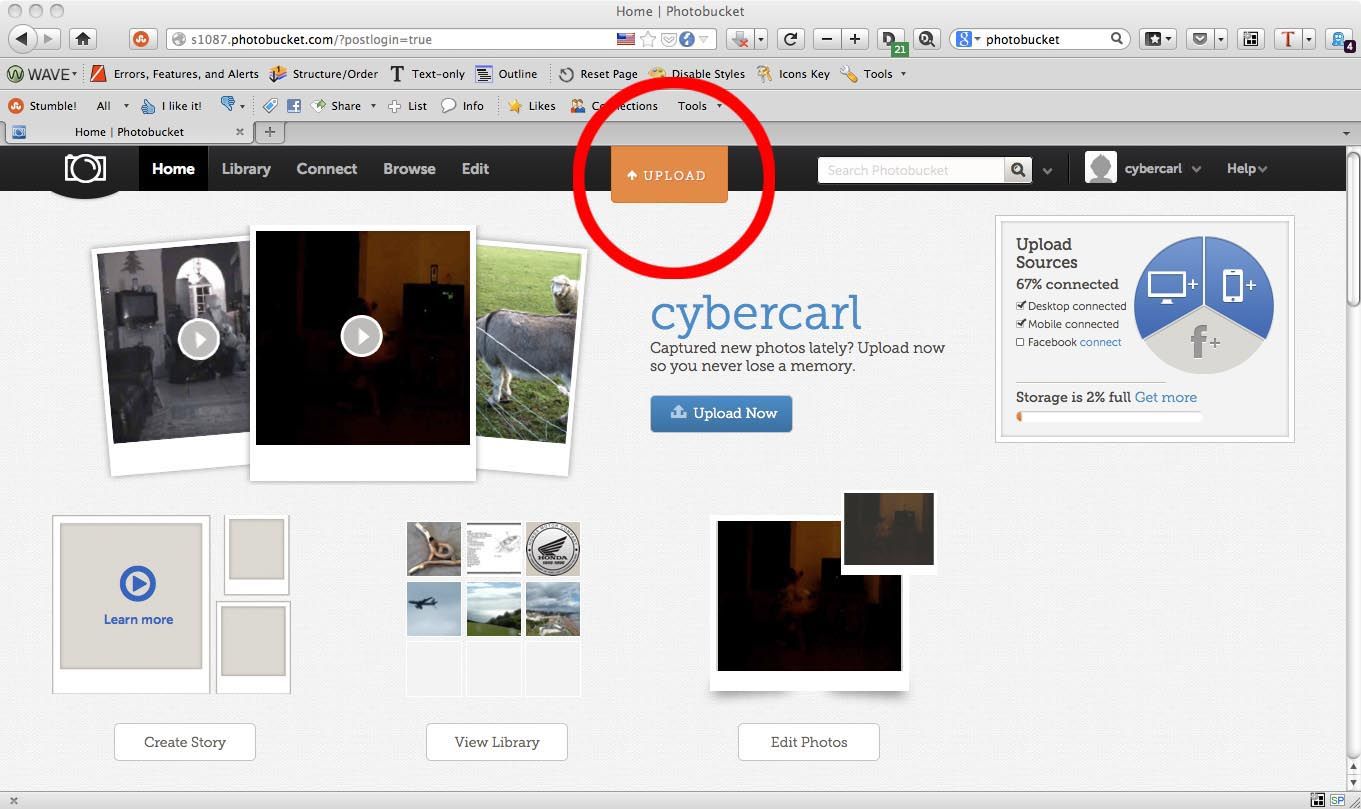Click StumbleUpon I like it! thumbs up
Screen dimensions: 1361x809
pos(171,105)
